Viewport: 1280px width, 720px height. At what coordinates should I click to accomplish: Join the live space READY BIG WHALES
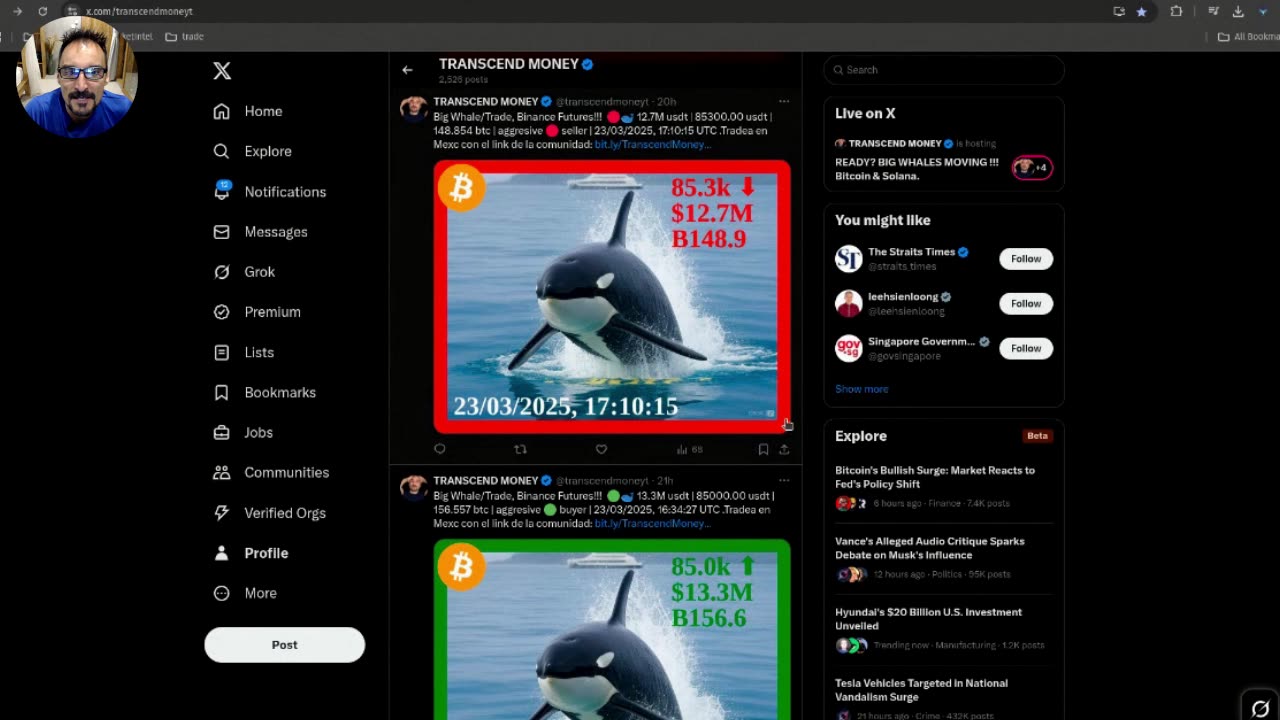[x=917, y=169]
